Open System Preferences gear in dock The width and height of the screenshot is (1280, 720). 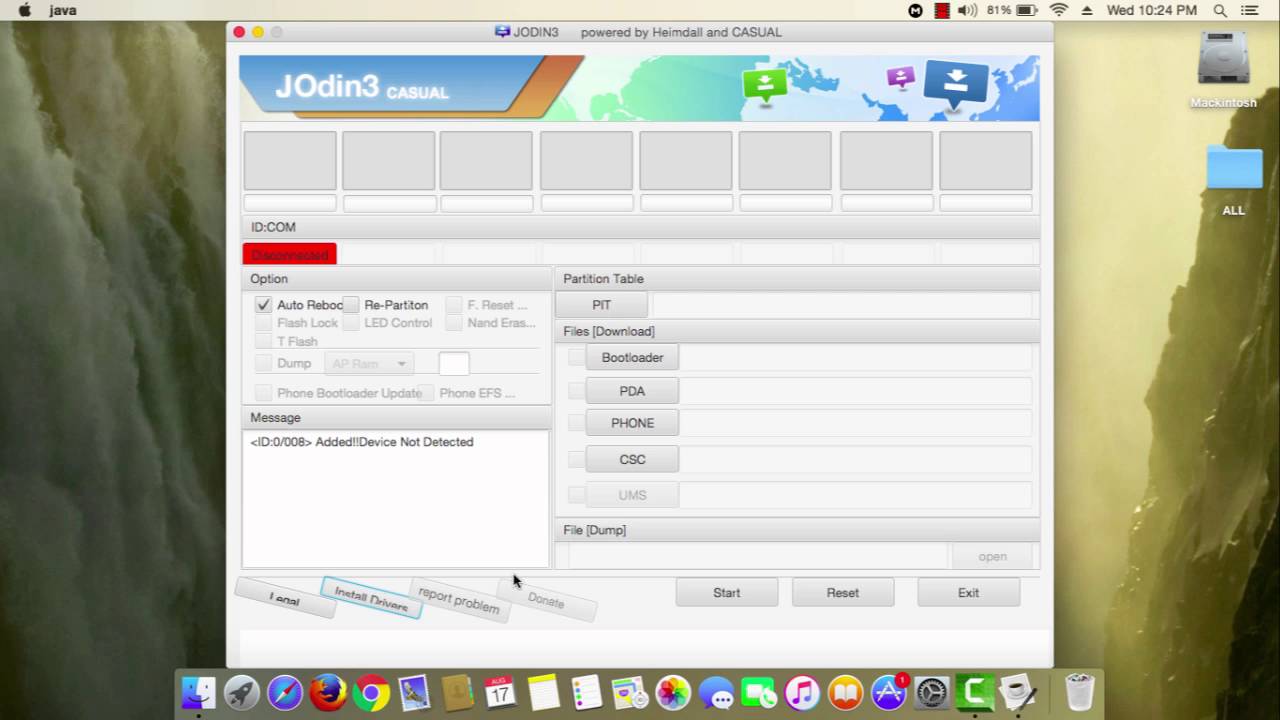[931, 692]
